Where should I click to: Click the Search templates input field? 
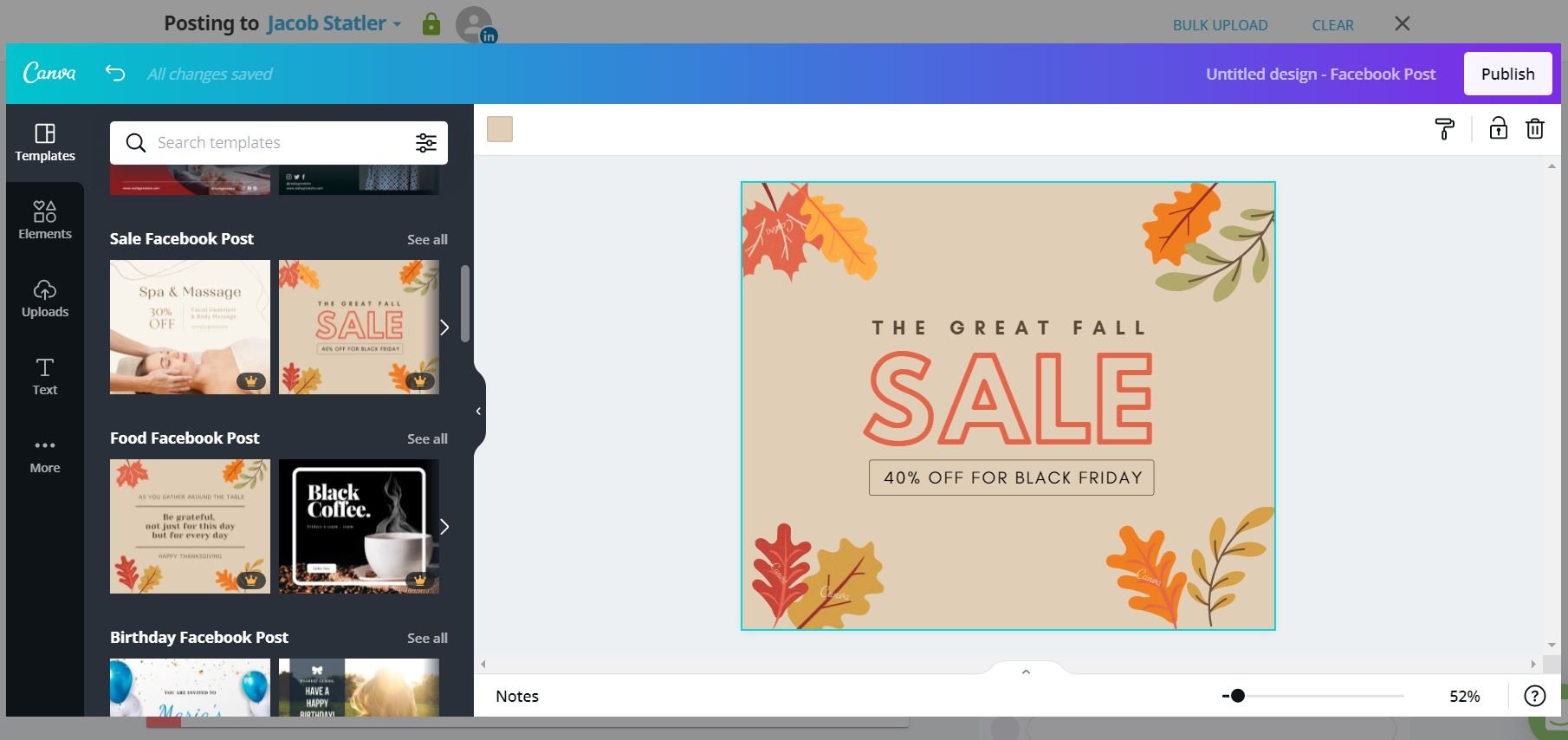[x=279, y=143]
